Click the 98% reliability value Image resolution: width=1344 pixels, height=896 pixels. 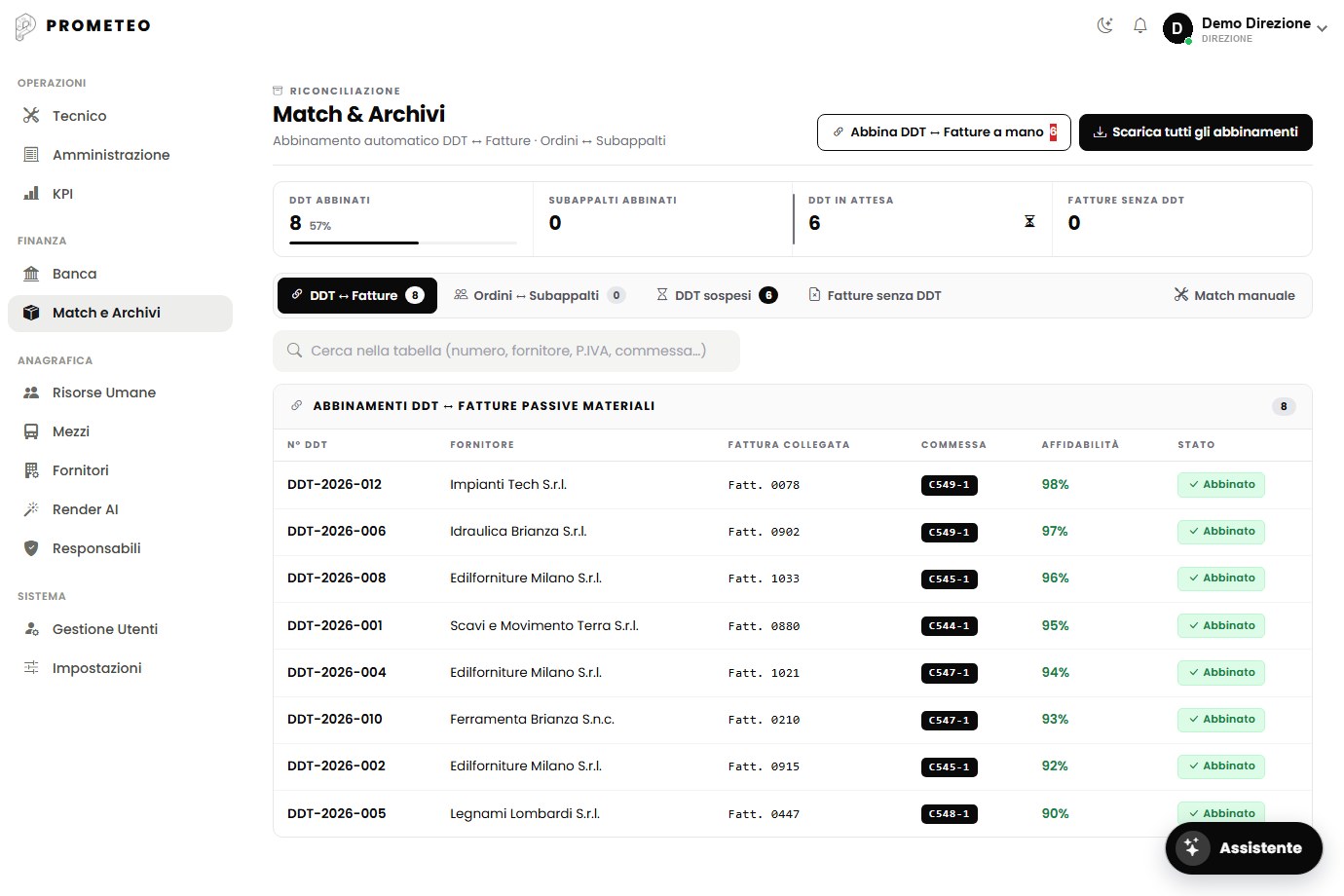1055,485
